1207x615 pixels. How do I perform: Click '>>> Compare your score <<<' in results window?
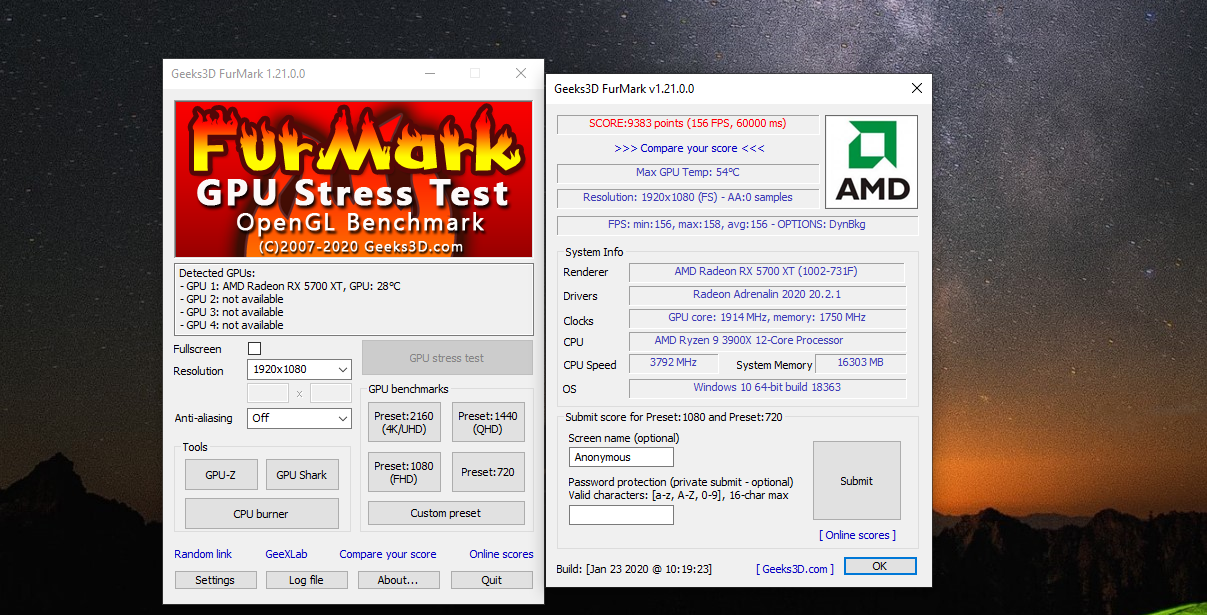tap(689, 148)
